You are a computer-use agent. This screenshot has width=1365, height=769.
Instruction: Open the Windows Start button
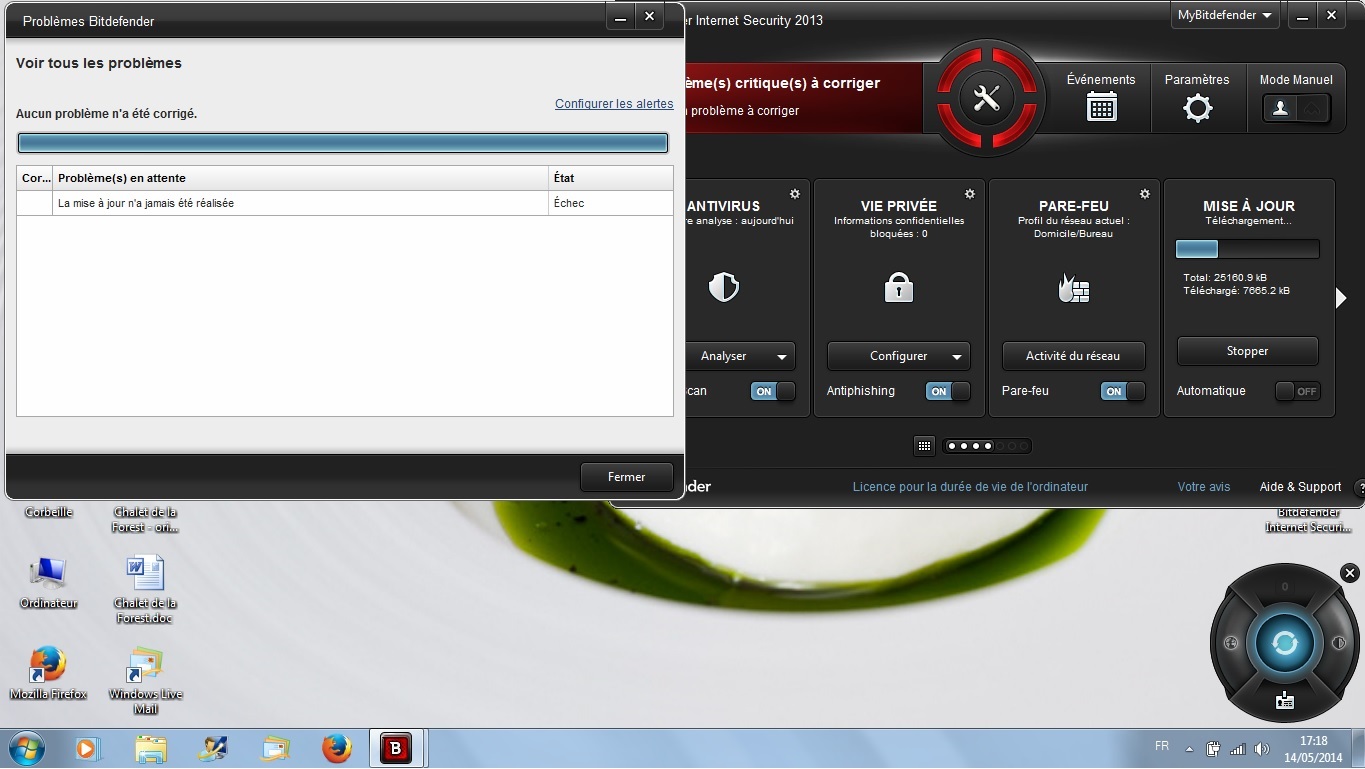tap(26, 748)
